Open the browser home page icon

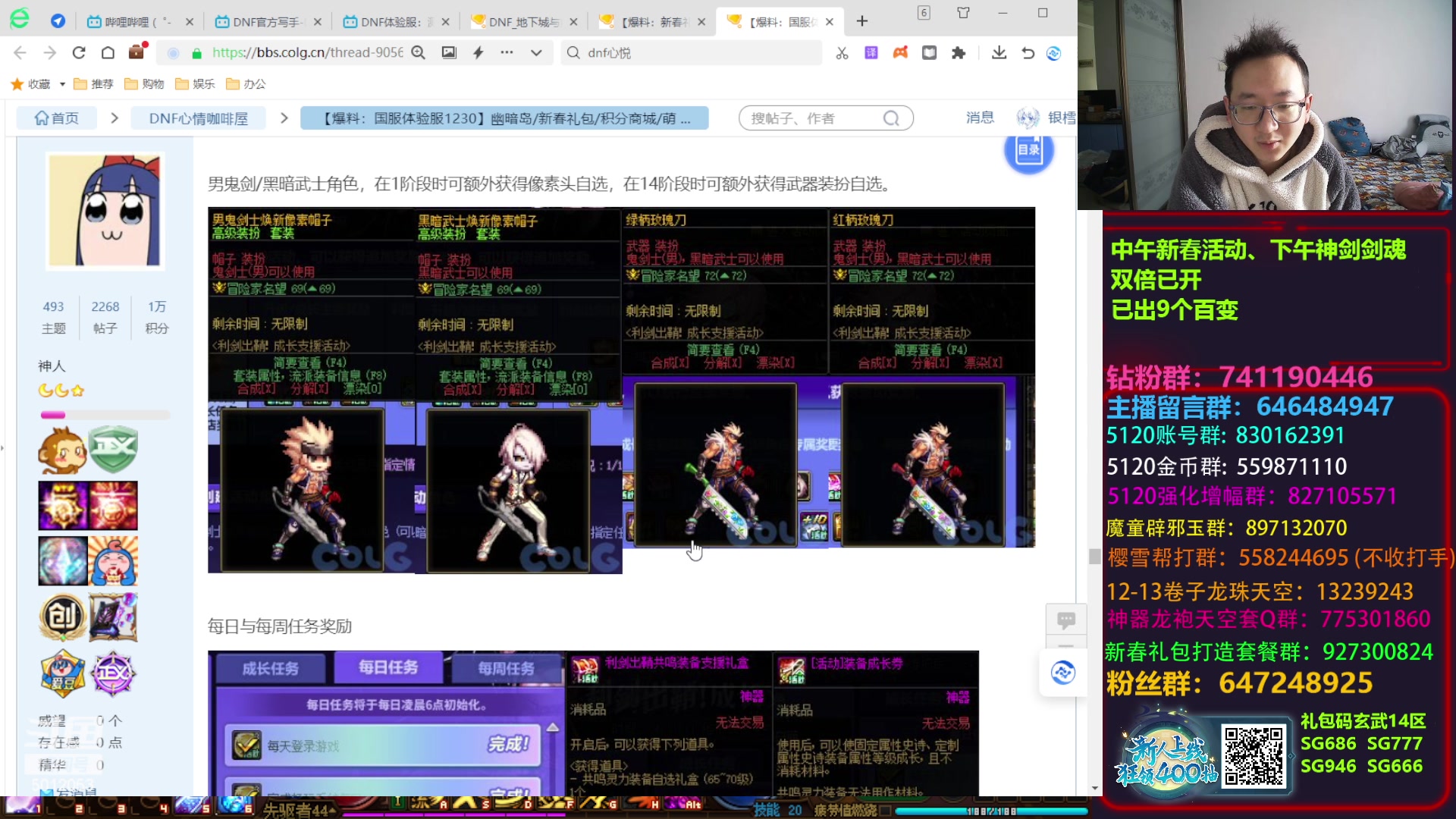tap(108, 52)
